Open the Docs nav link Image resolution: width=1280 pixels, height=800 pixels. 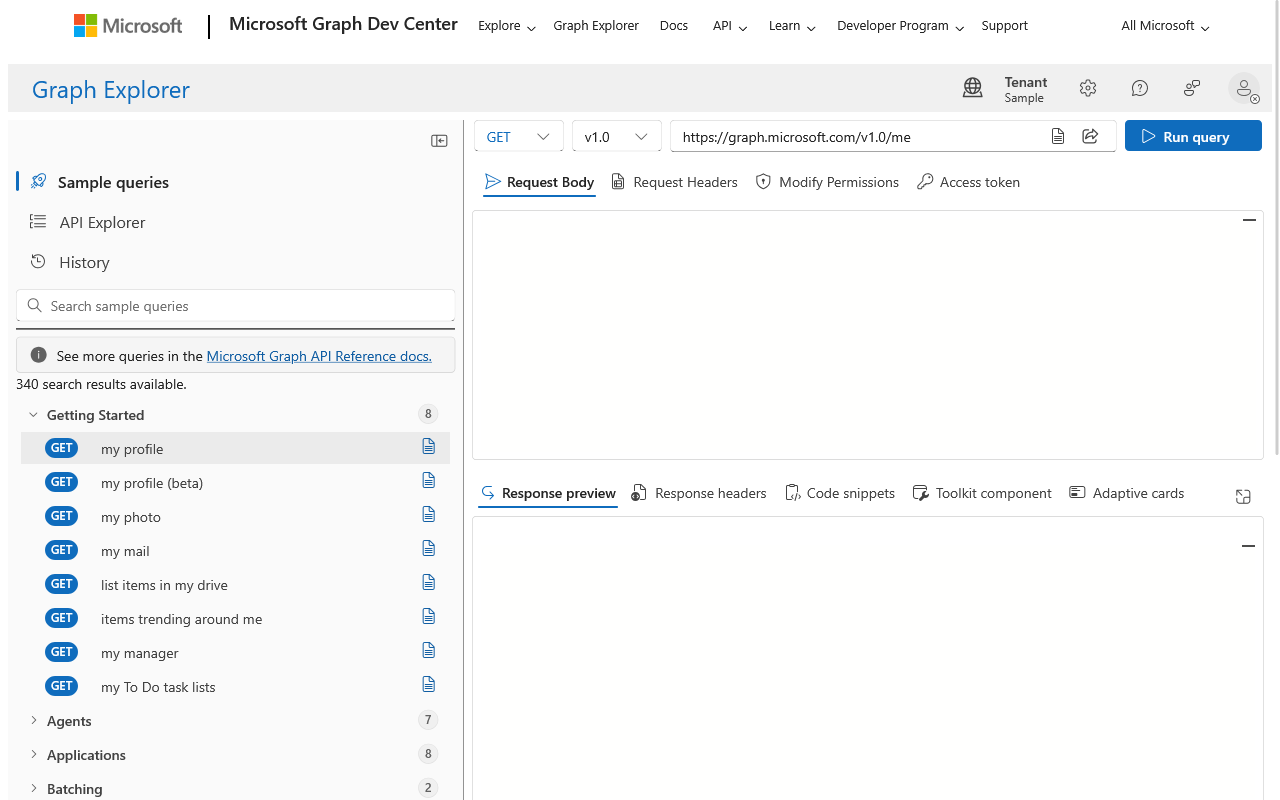point(674,26)
